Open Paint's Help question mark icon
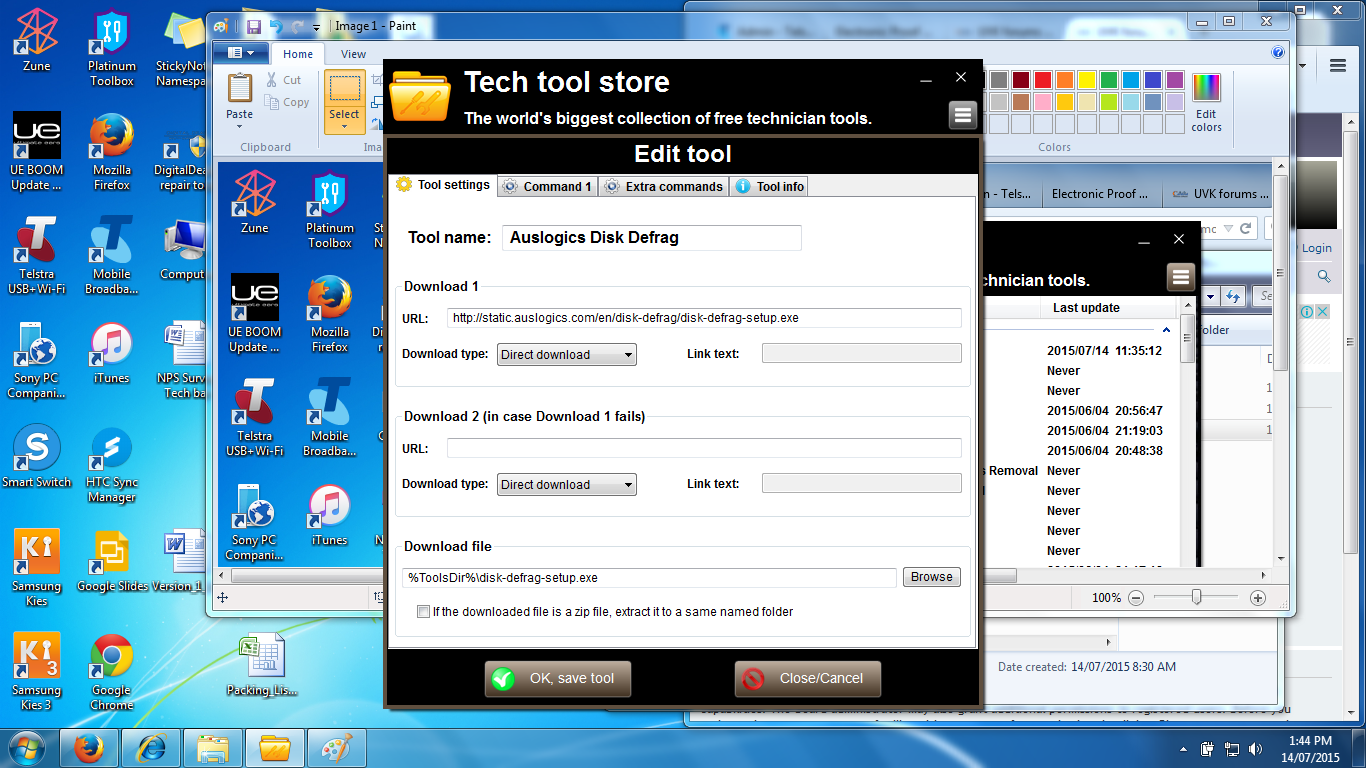Screen dimensions: 1366x768 (x=1278, y=53)
